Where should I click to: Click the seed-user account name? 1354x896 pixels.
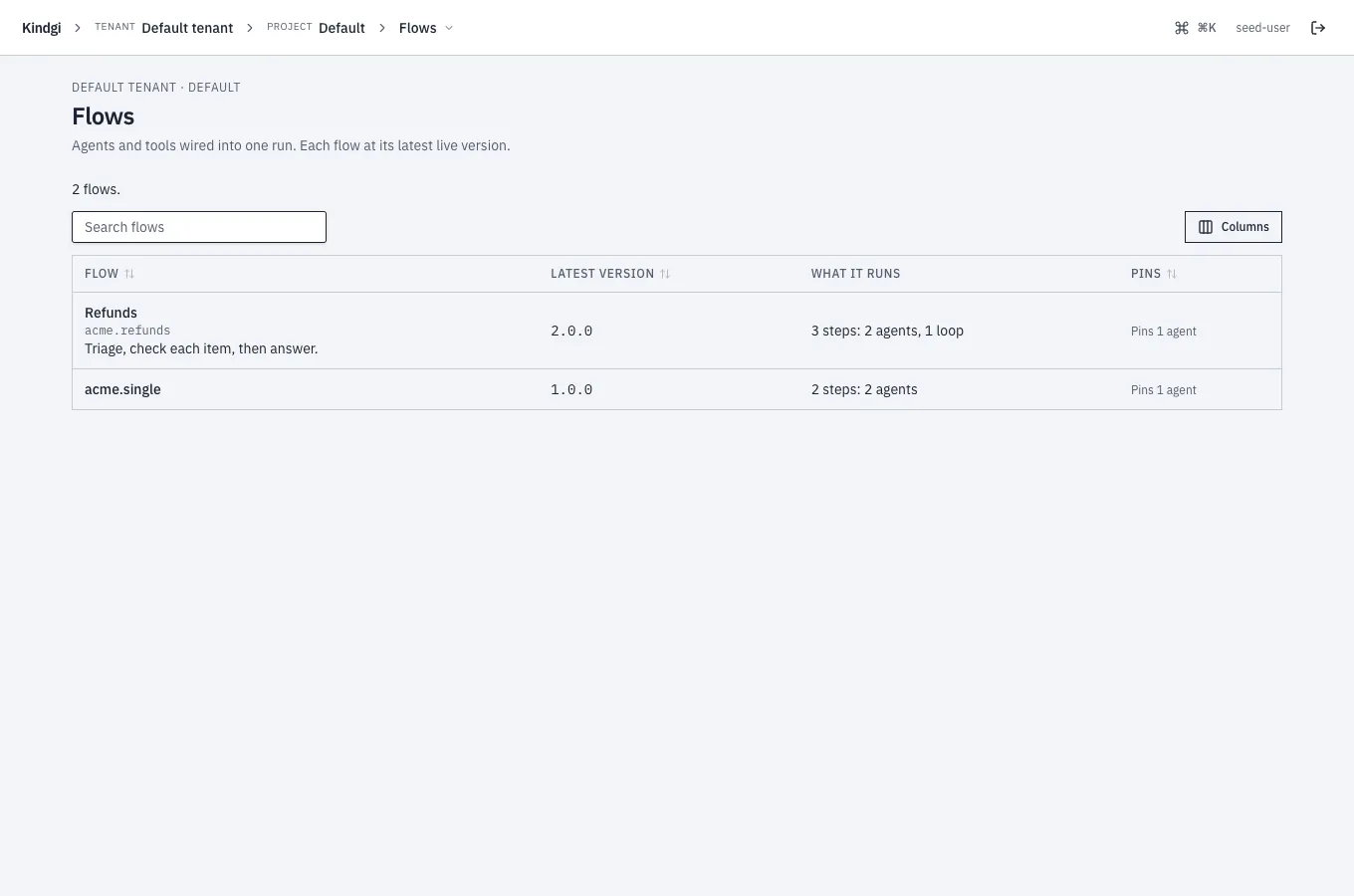(x=1262, y=28)
